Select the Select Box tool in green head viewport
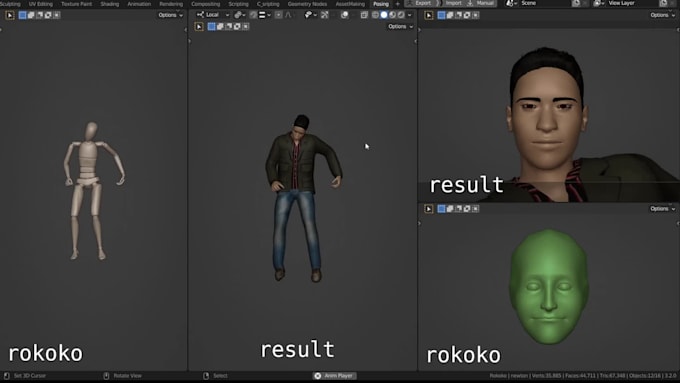 tap(429, 209)
